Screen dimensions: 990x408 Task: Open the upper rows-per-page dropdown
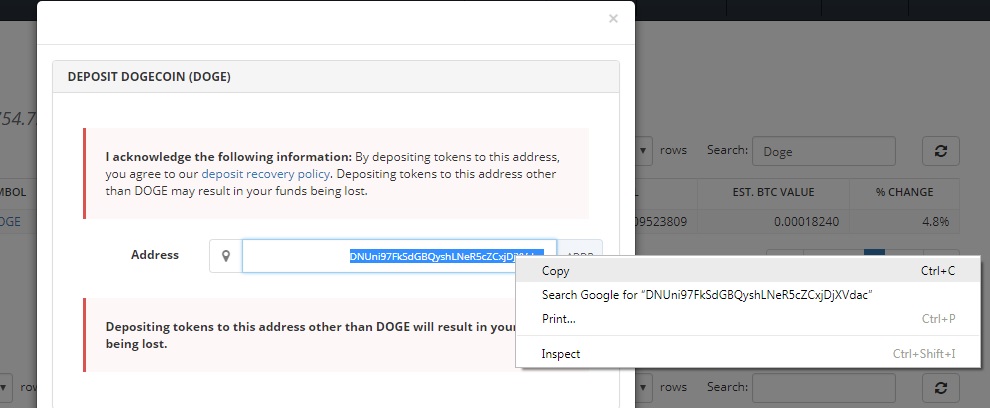coord(643,151)
